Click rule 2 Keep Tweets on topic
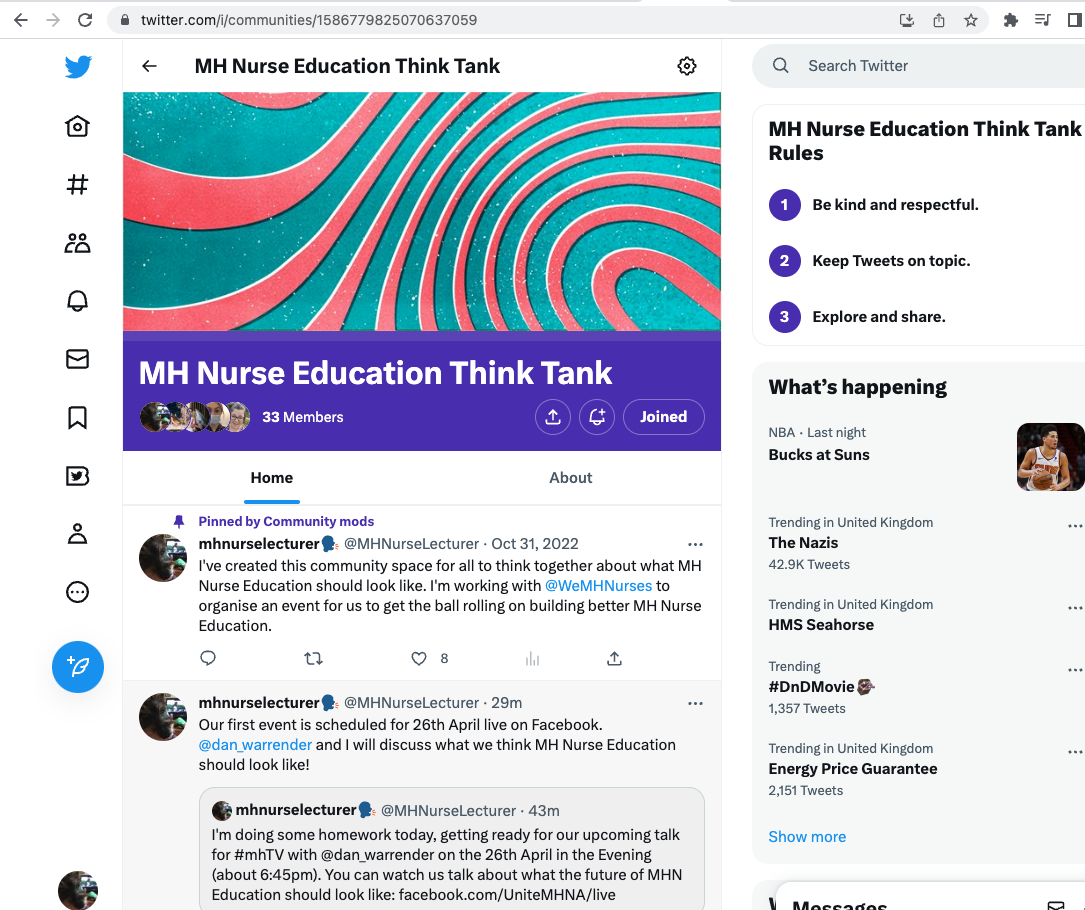The height and width of the screenshot is (910, 1085). 891,261
